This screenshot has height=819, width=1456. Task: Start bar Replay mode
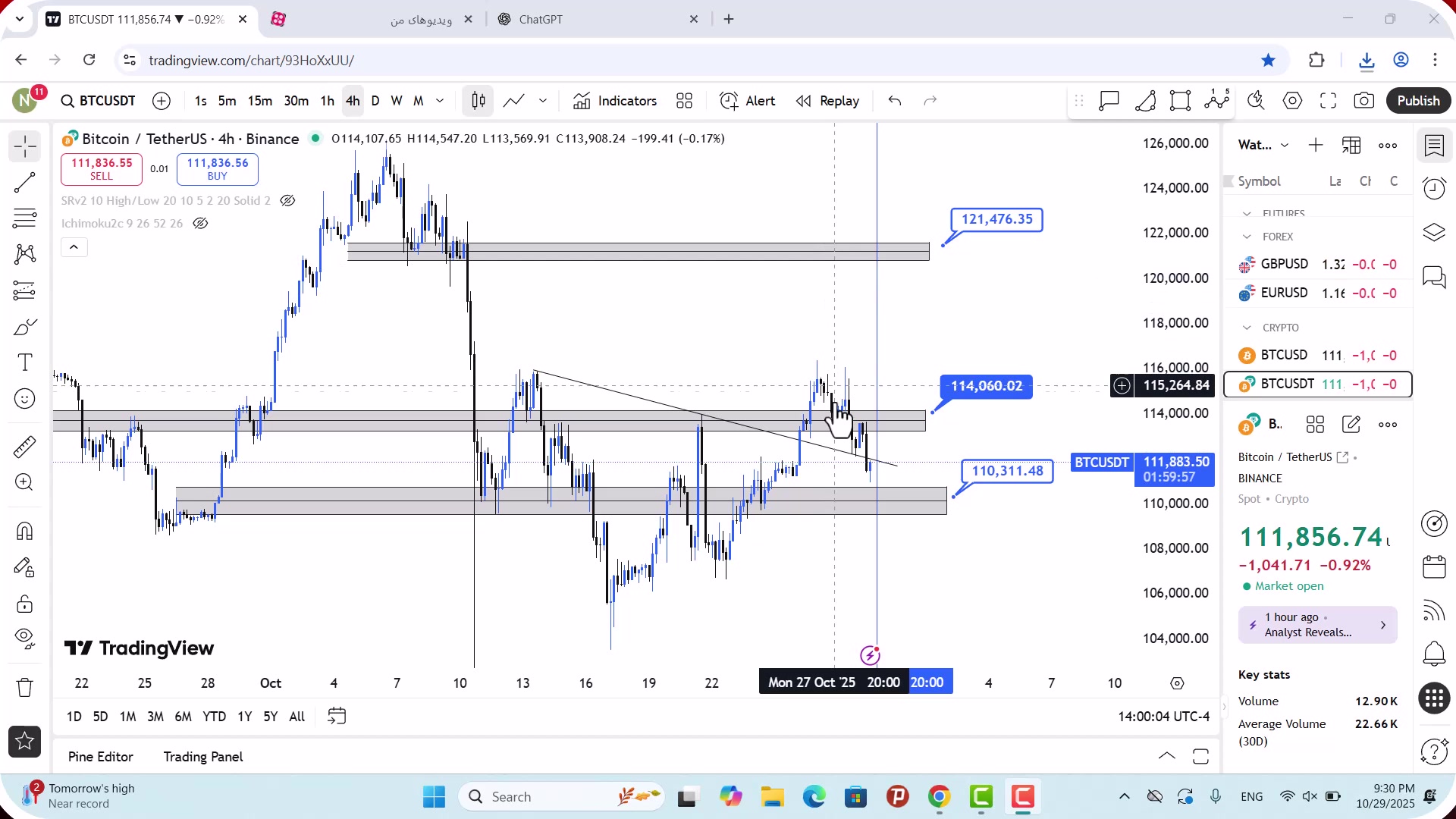(827, 101)
